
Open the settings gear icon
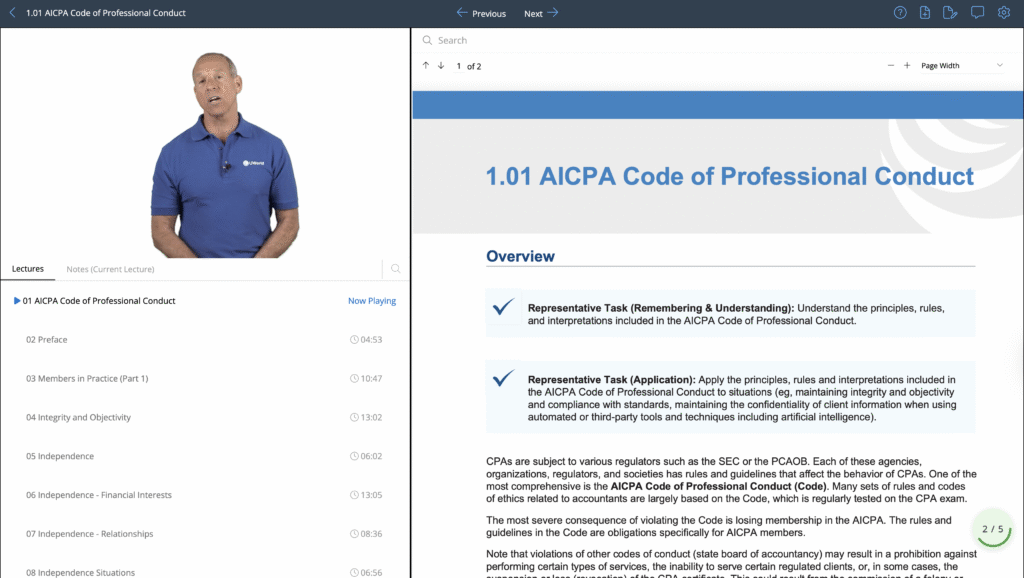click(x=1003, y=12)
